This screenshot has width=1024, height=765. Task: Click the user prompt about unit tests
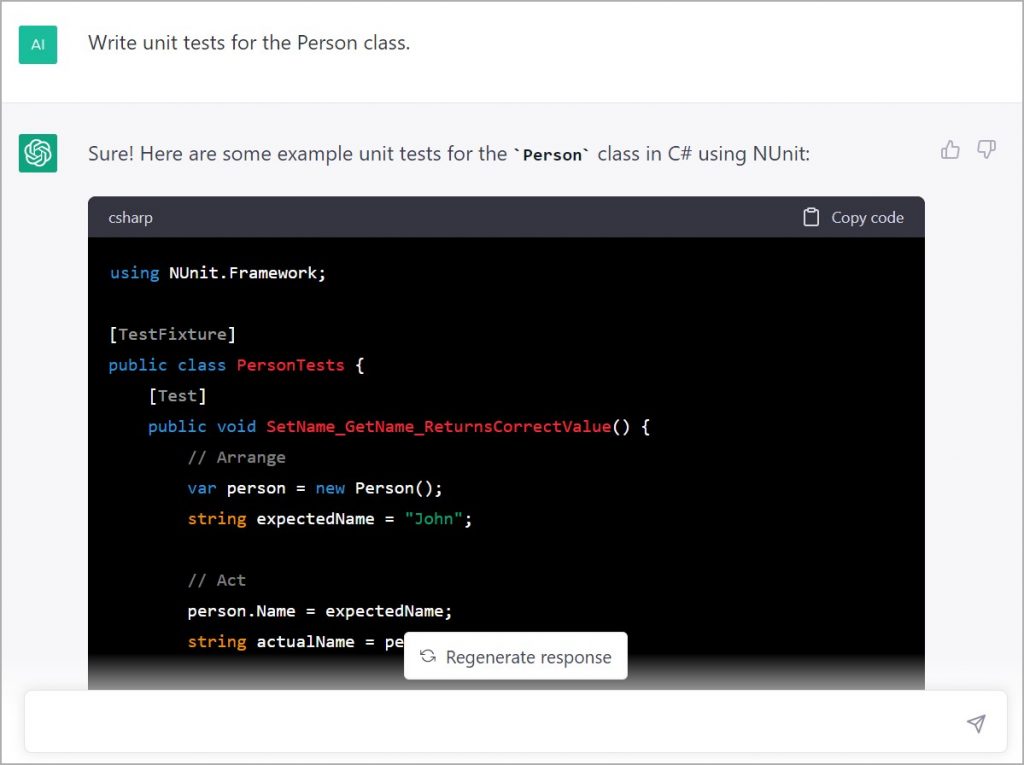249,43
